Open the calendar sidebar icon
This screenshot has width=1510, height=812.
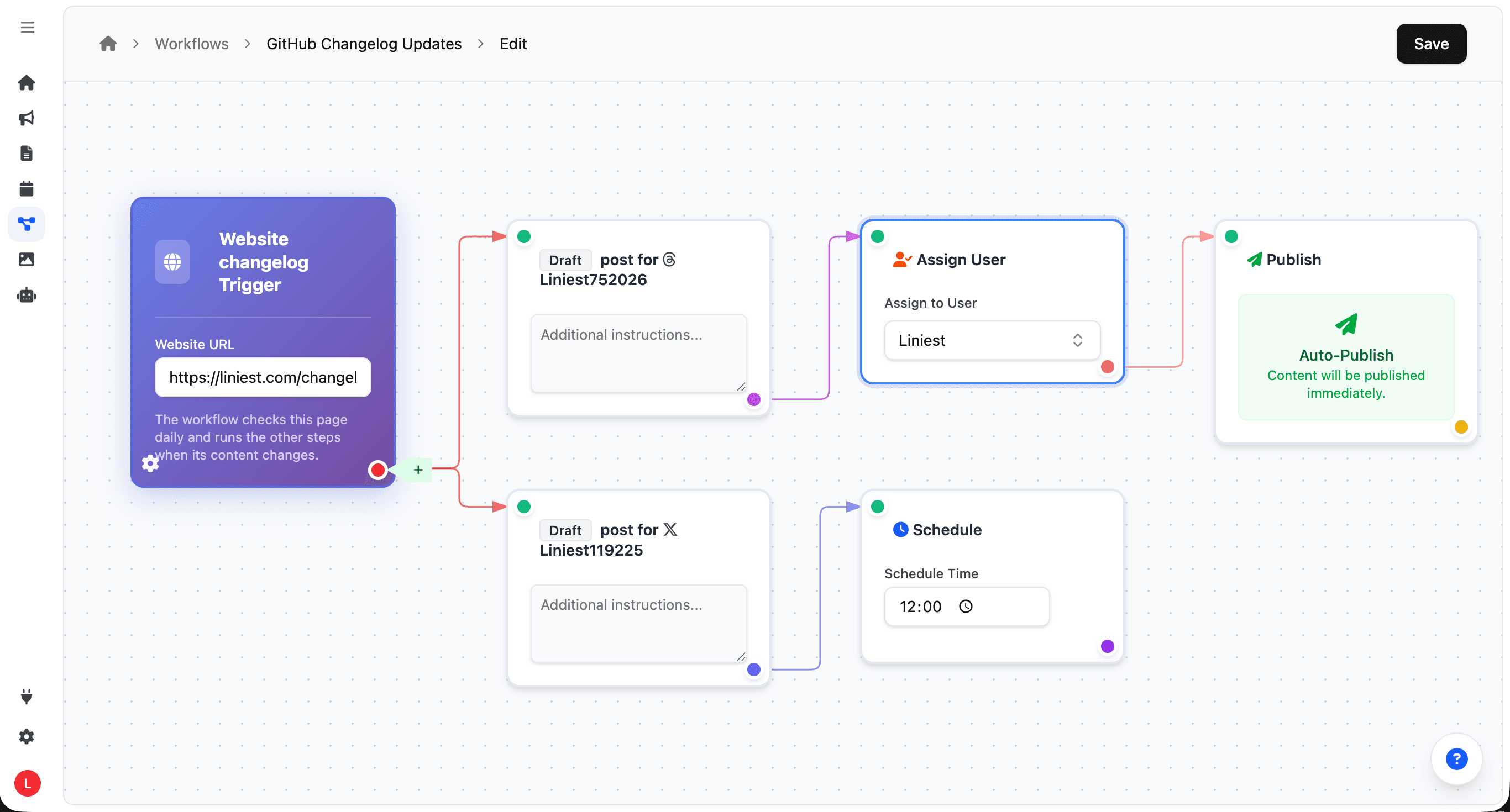tap(27, 189)
